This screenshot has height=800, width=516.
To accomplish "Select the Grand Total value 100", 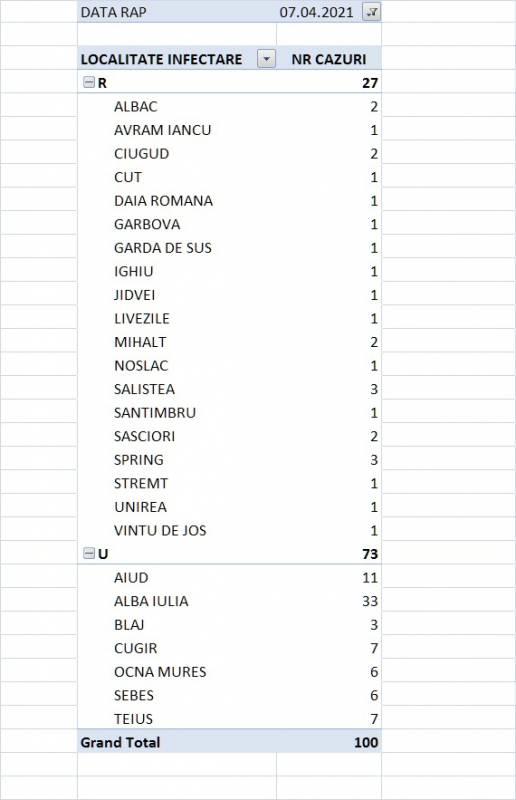I will [329, 742].
